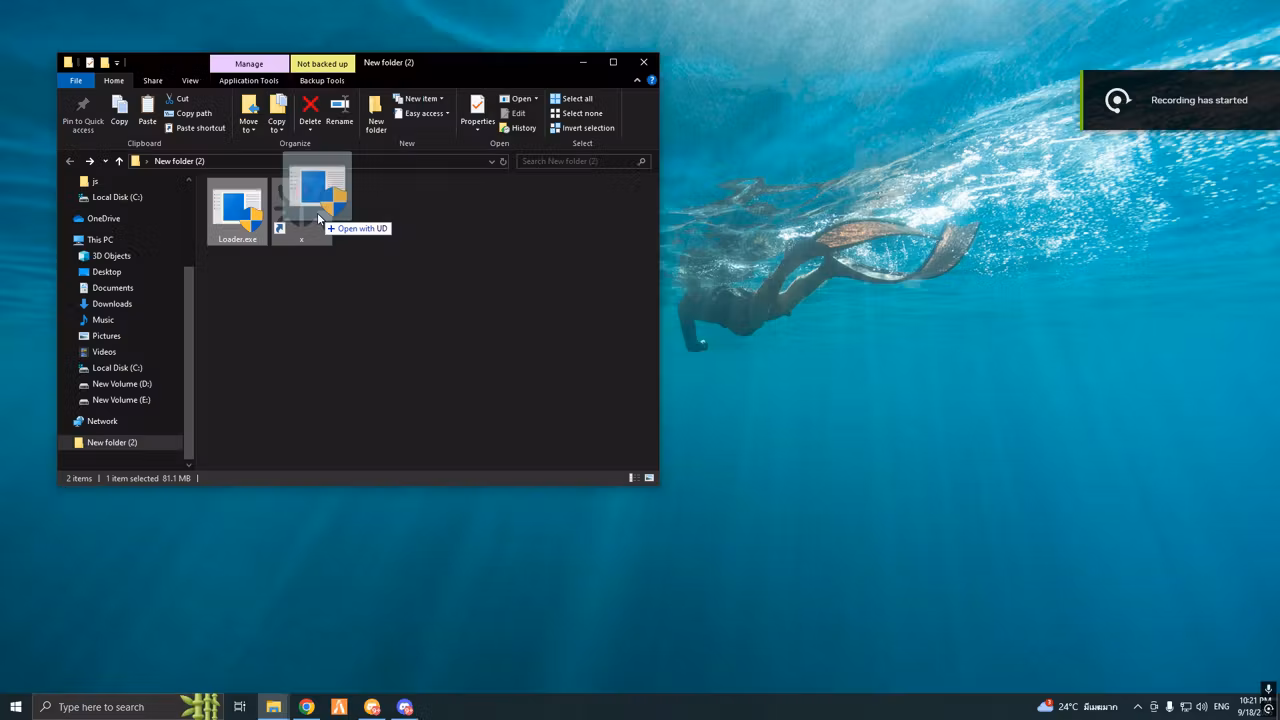This screenshot has width=1280, height=720.
Task: Open Google Chrome from the taskbar
Action: click(x=306, y=707)
